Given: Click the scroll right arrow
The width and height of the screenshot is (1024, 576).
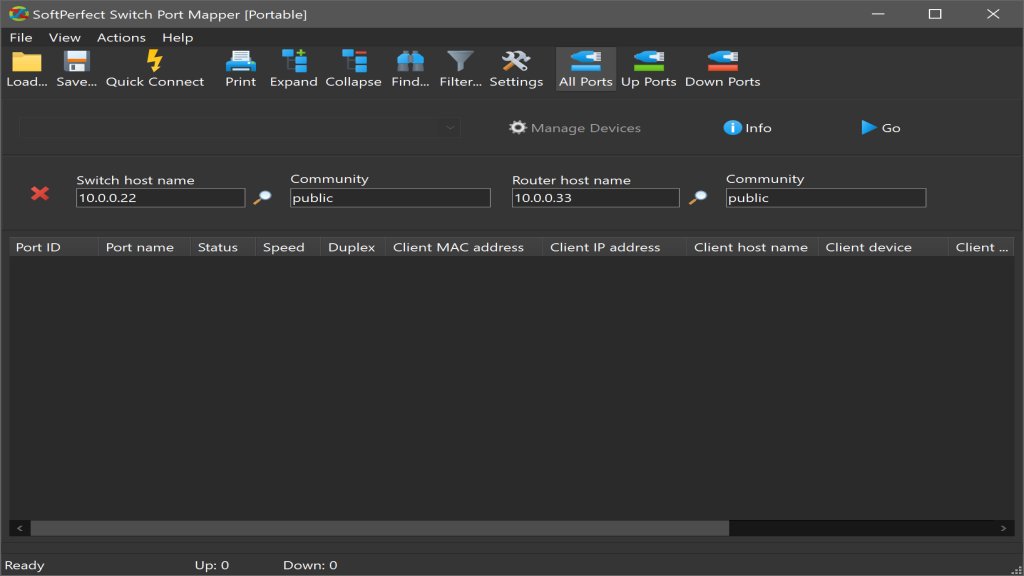Looking at the screenshot, I should (1003, 528).
